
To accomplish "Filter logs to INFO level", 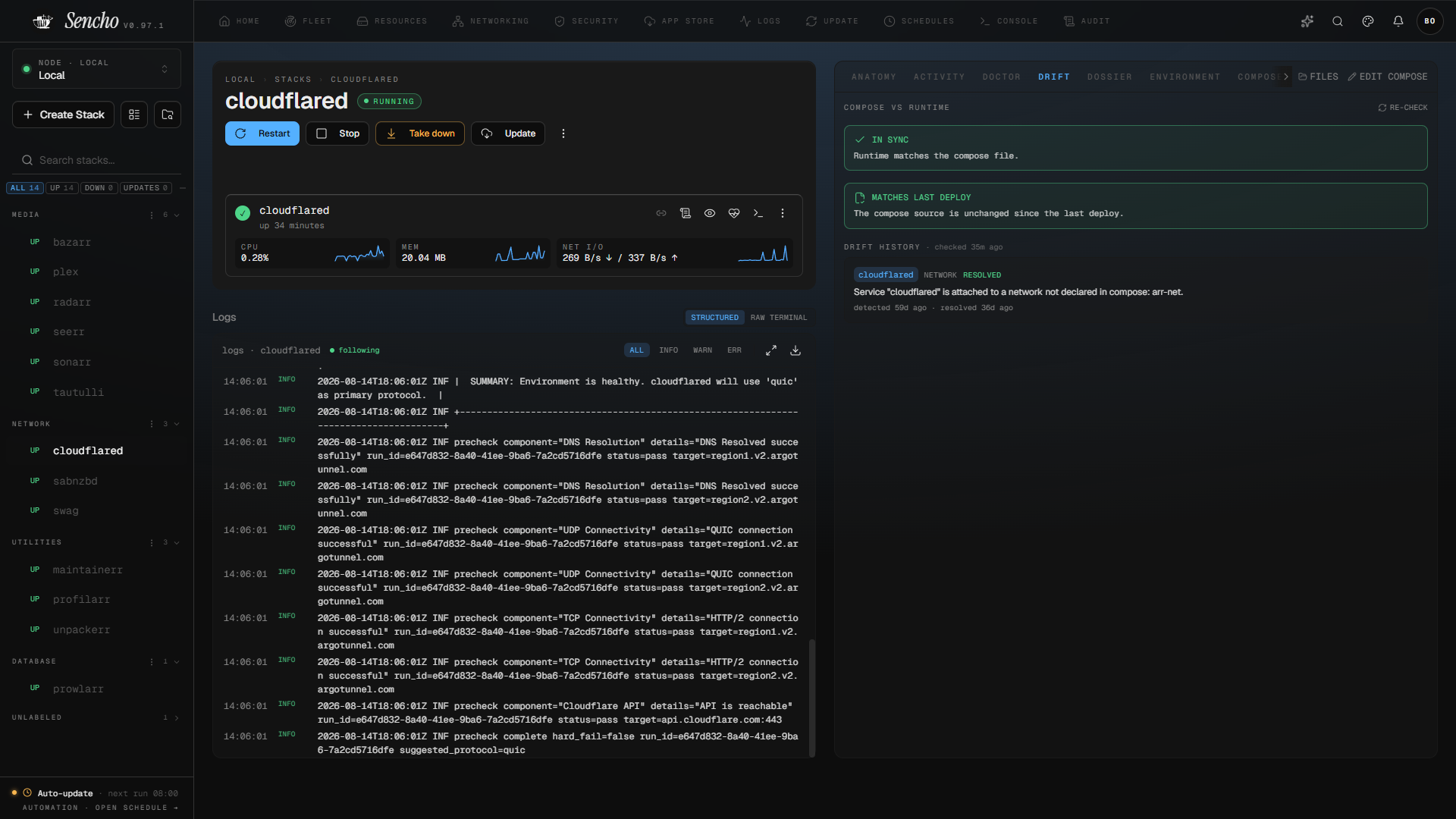I will click(669, 350).
